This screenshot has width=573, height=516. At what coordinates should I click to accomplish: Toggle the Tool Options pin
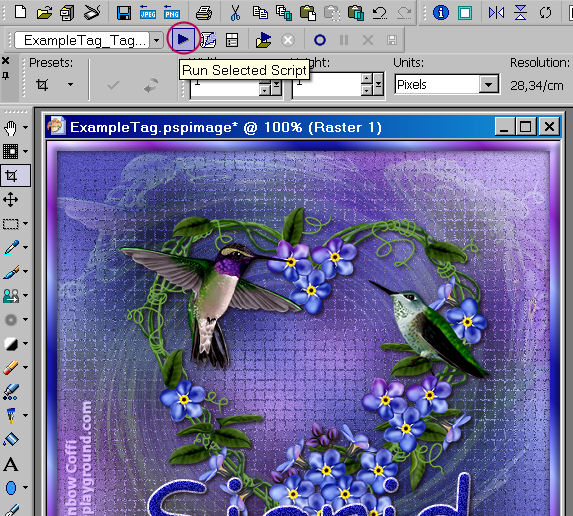5,76
